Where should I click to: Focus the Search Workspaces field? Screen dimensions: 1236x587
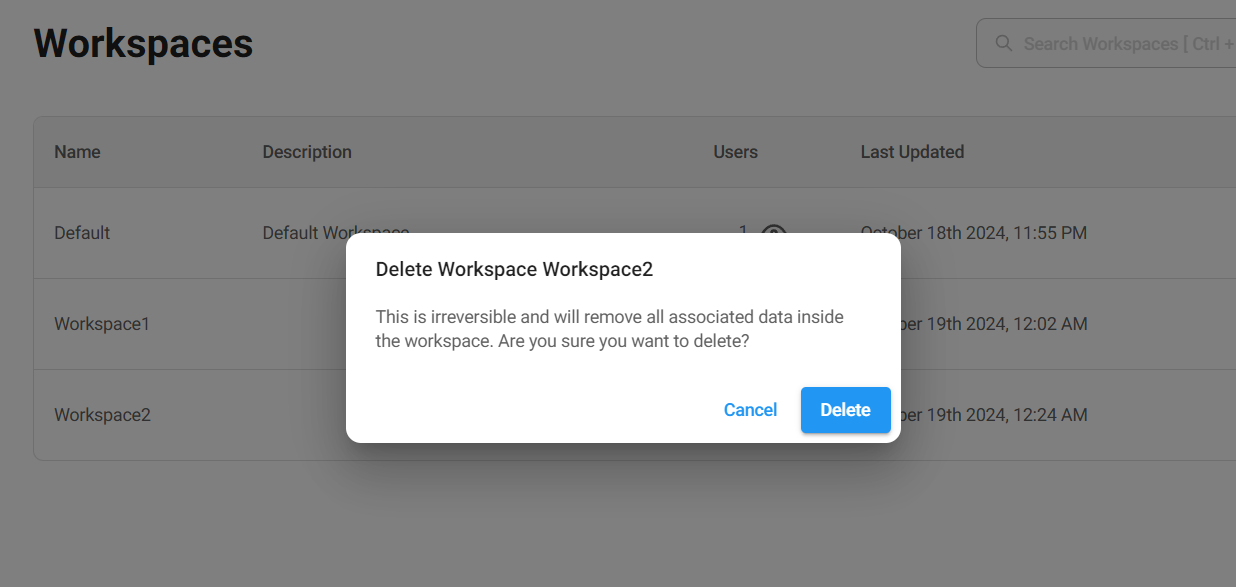click(x=1120, y=44)
